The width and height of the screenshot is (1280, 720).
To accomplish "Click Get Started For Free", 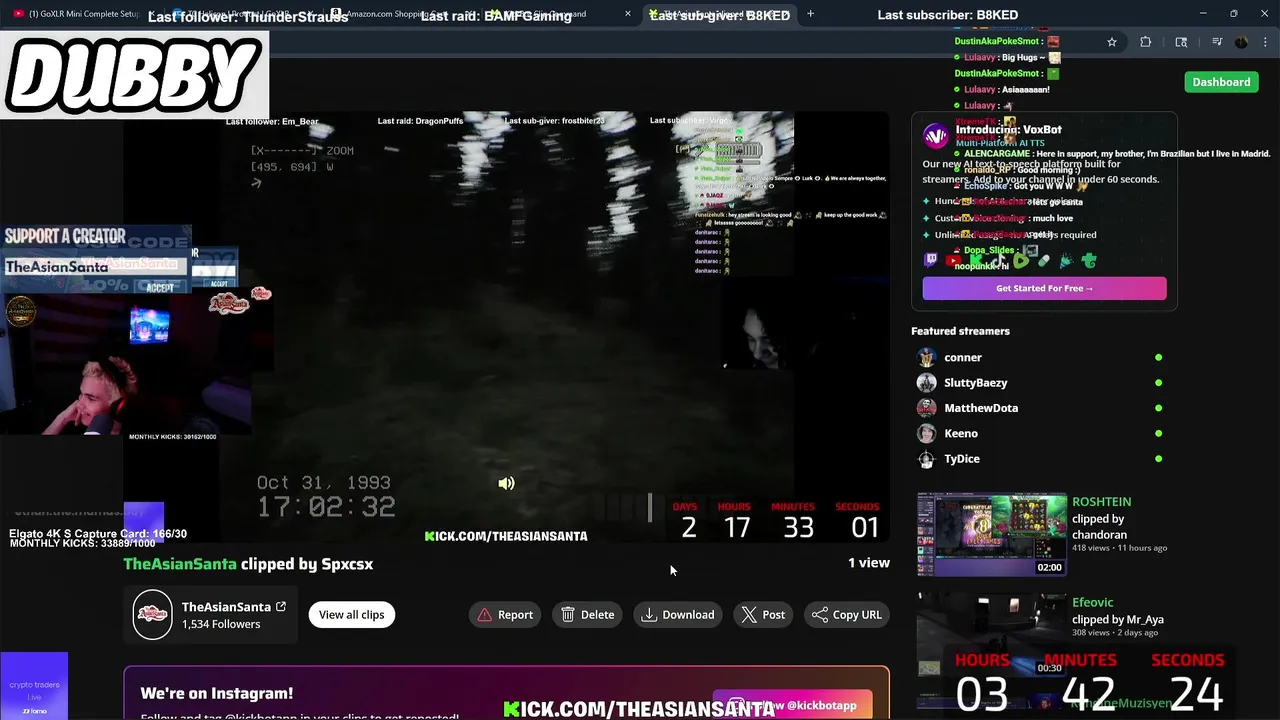I will pyautogui.click(x=1044, y=288).
